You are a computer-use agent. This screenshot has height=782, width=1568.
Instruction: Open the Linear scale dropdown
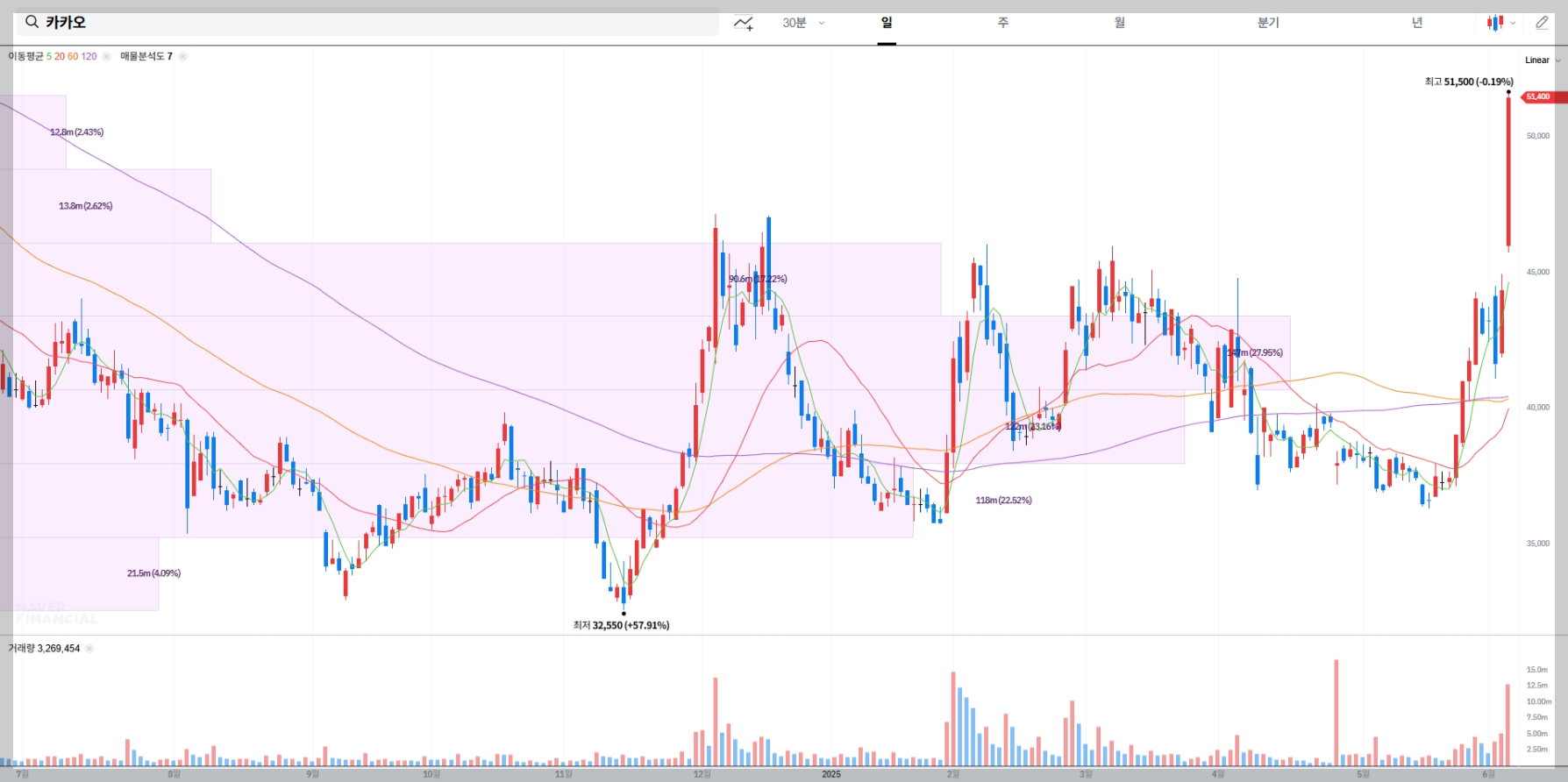pyautogui.click(x=1543, y=60)
